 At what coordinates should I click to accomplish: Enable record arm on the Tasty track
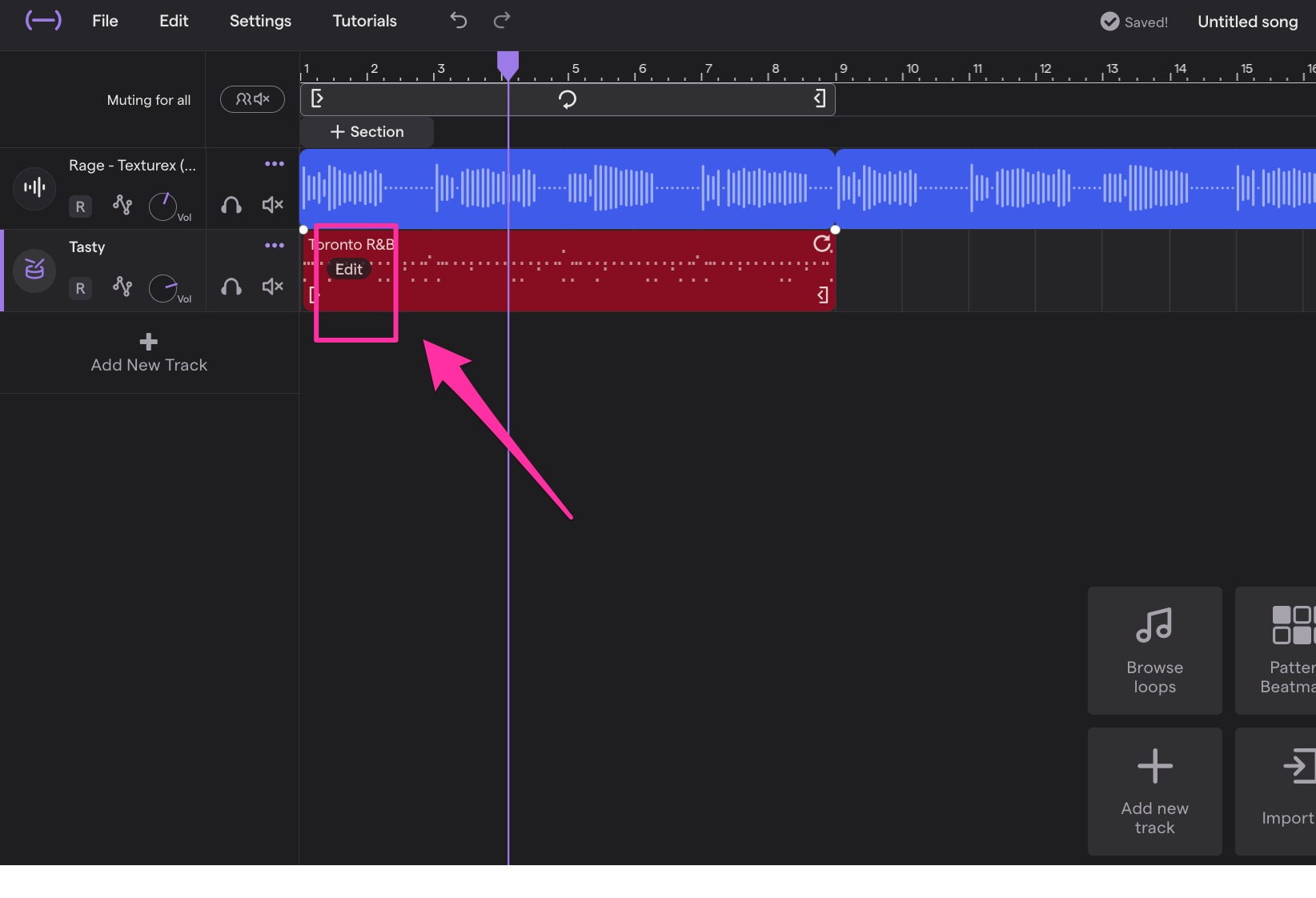pyautogui.click(x=80, y=288)
